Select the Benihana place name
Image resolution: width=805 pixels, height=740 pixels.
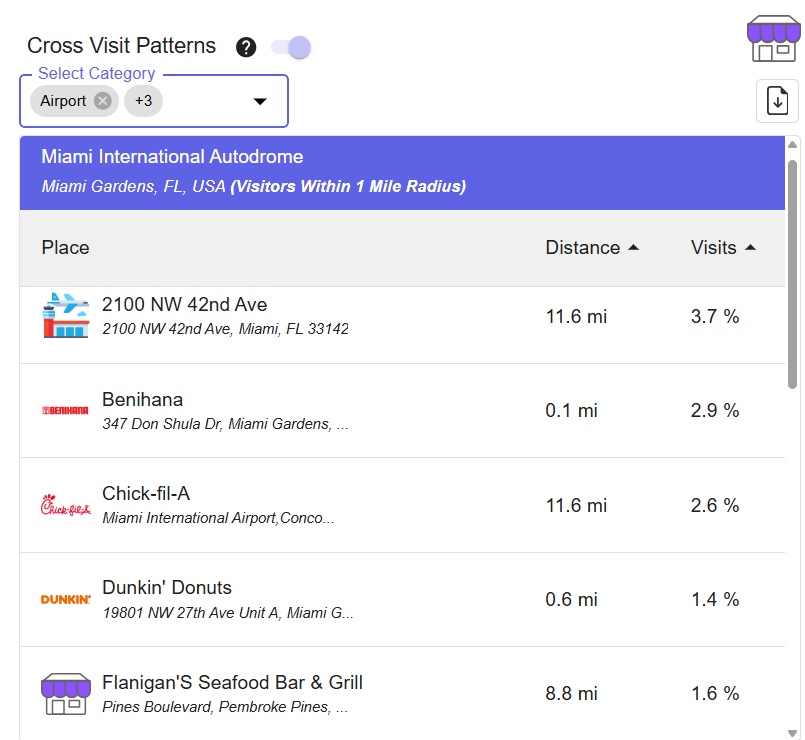coord(142,400)
